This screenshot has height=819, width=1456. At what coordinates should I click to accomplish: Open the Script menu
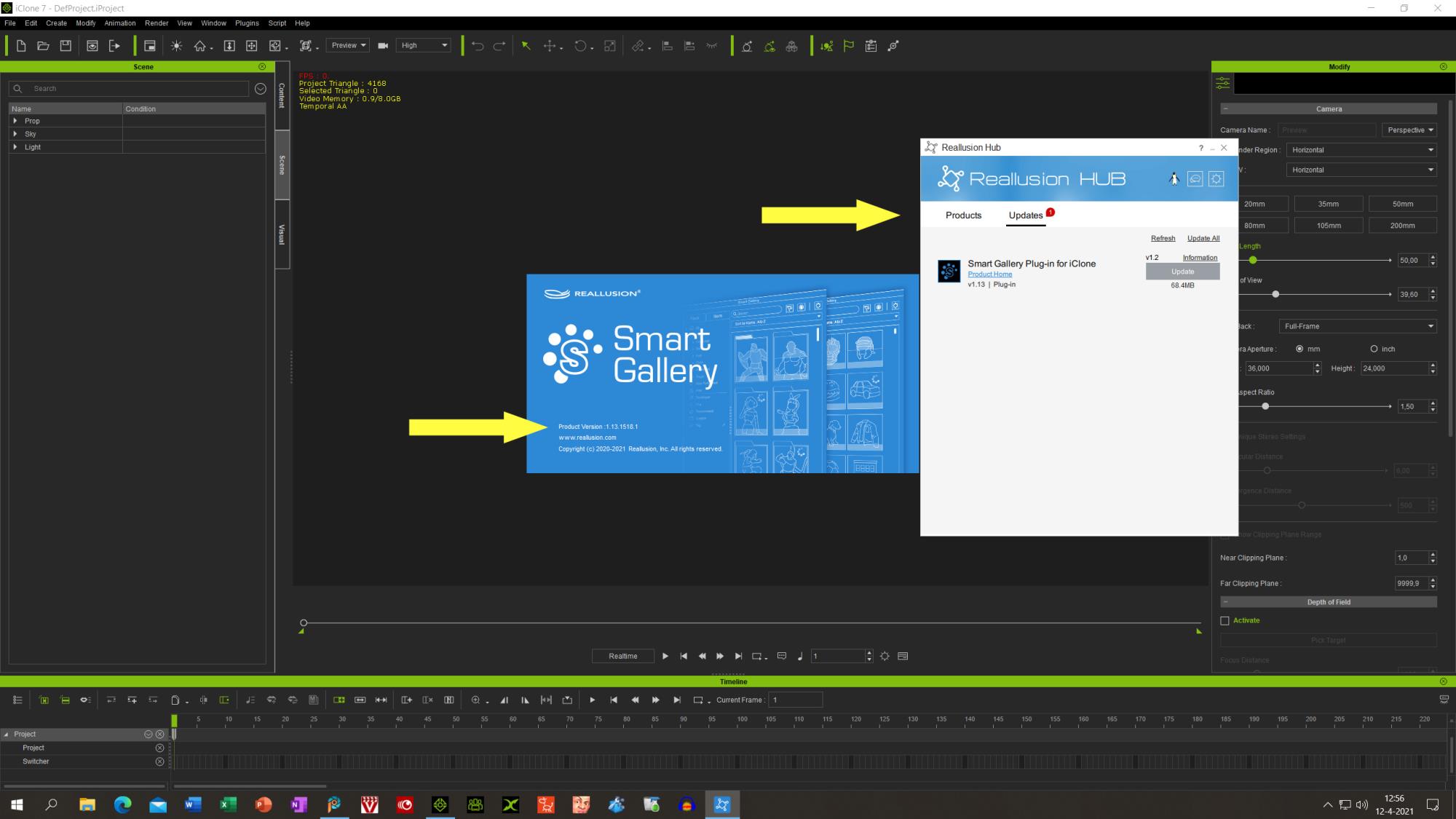point(277,23)
